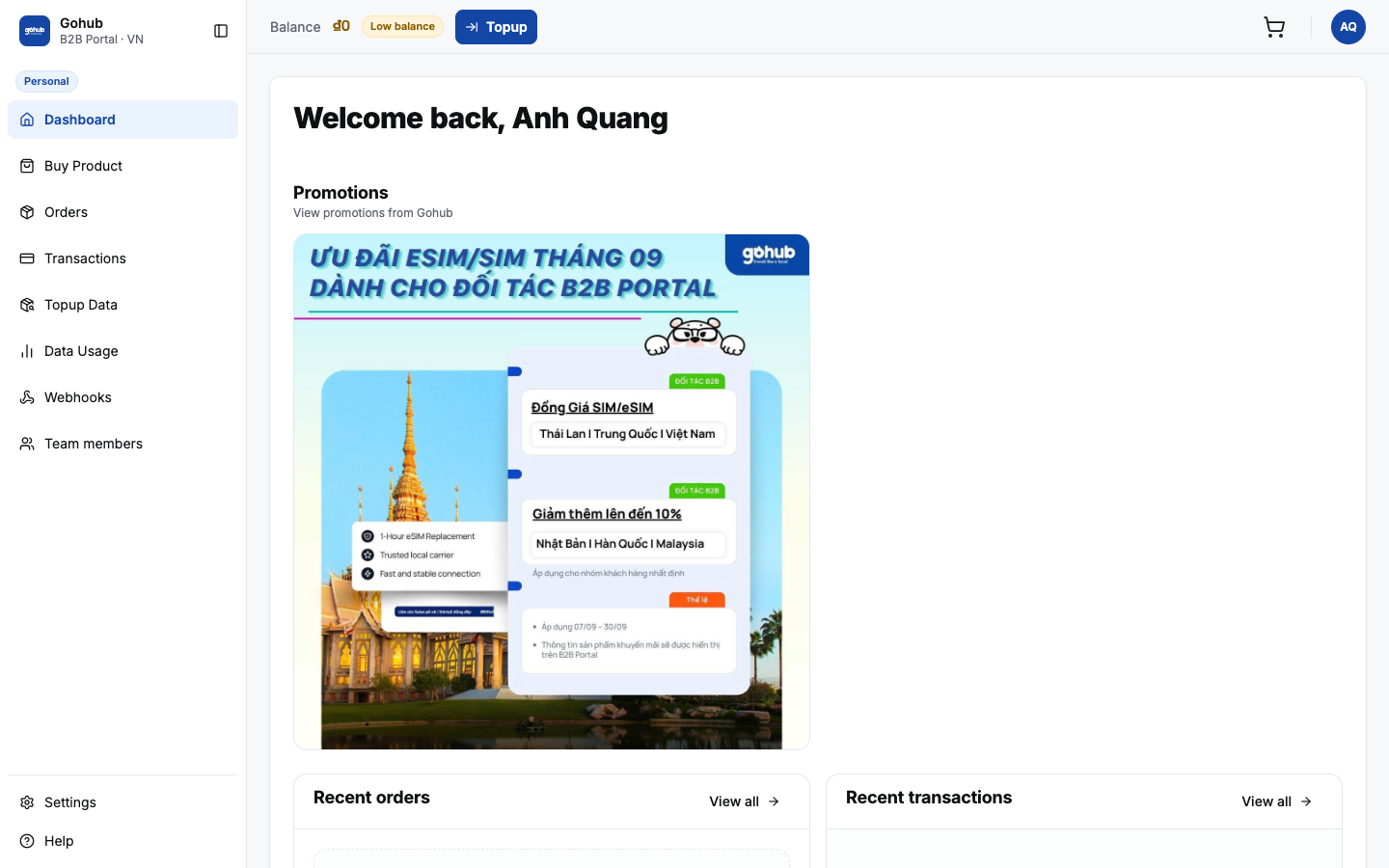Click the Buy Product bag icon
The width and height of the screenshot is (1389, 868).
[x=27, y=166]
